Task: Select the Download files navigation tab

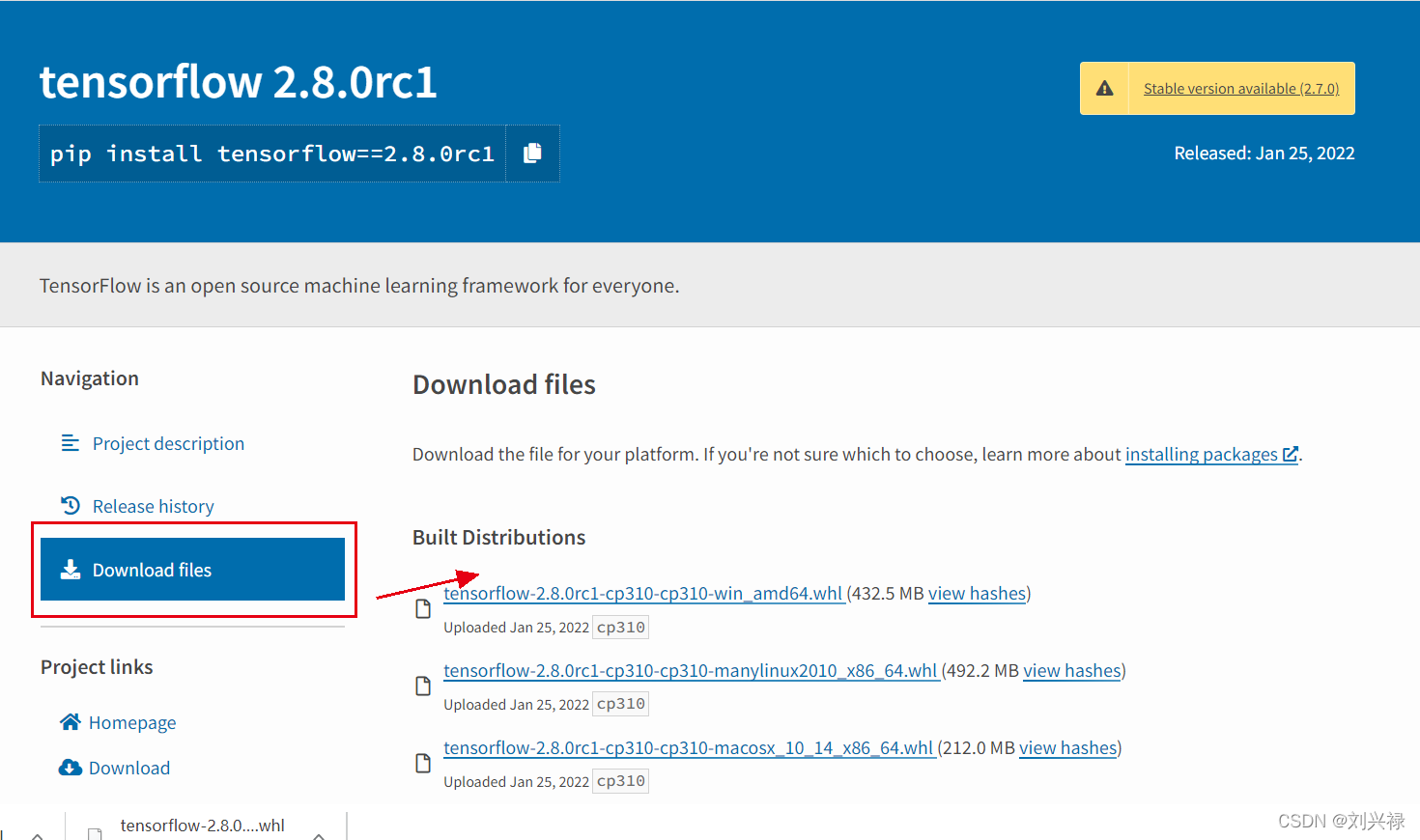Action: point(192,570)
